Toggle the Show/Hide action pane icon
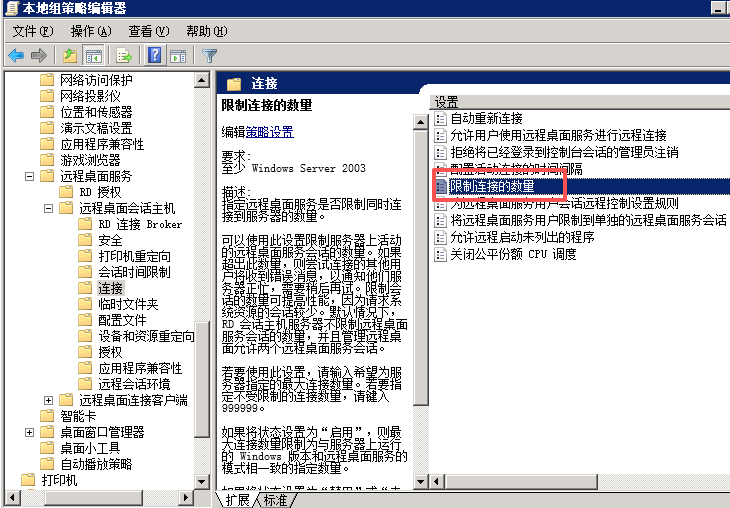The image size is (730, 508). tap(178, 56)
